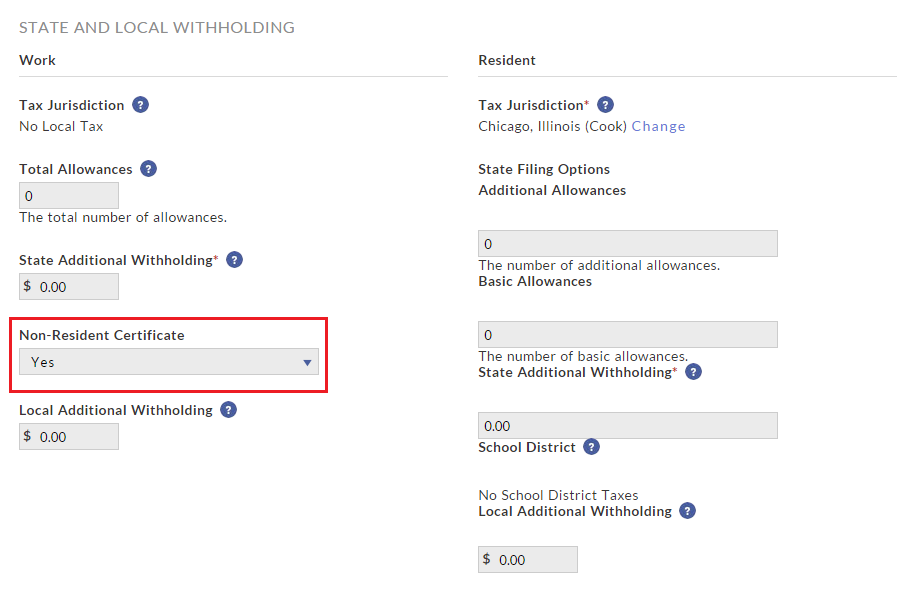Click Resident State Additional Withholding field
921x591 pixels.
point(628,426)
